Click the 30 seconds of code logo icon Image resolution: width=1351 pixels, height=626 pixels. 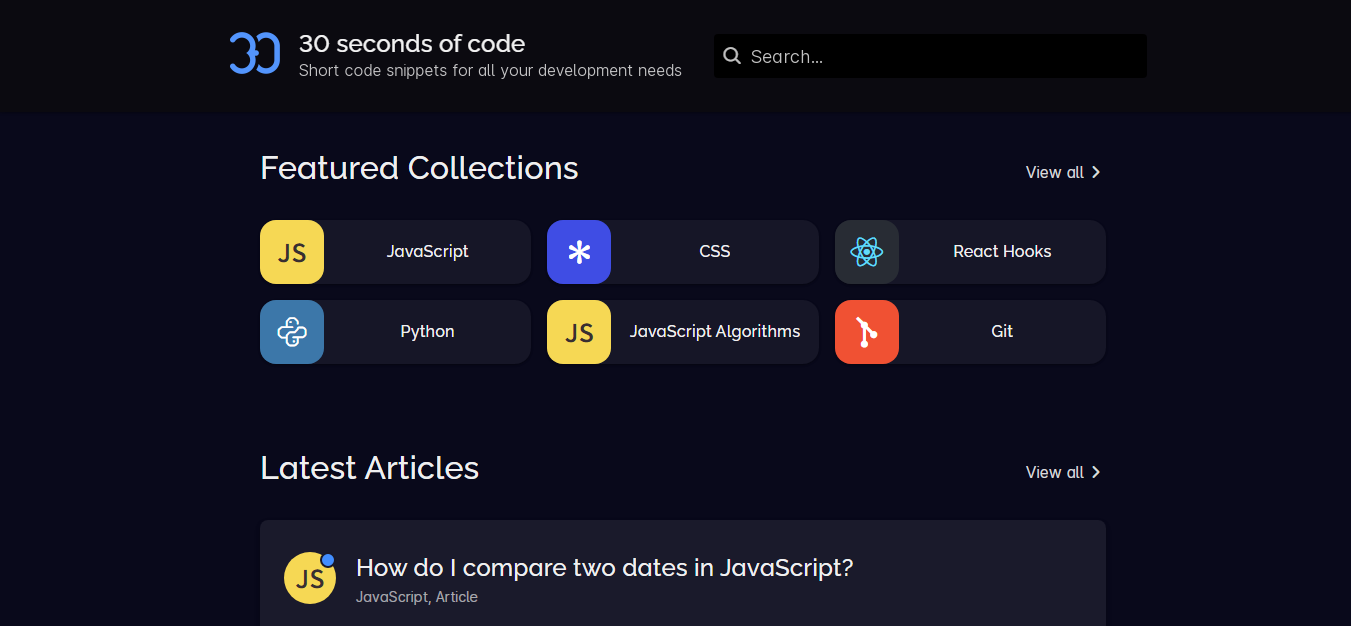tap(254, 53)
